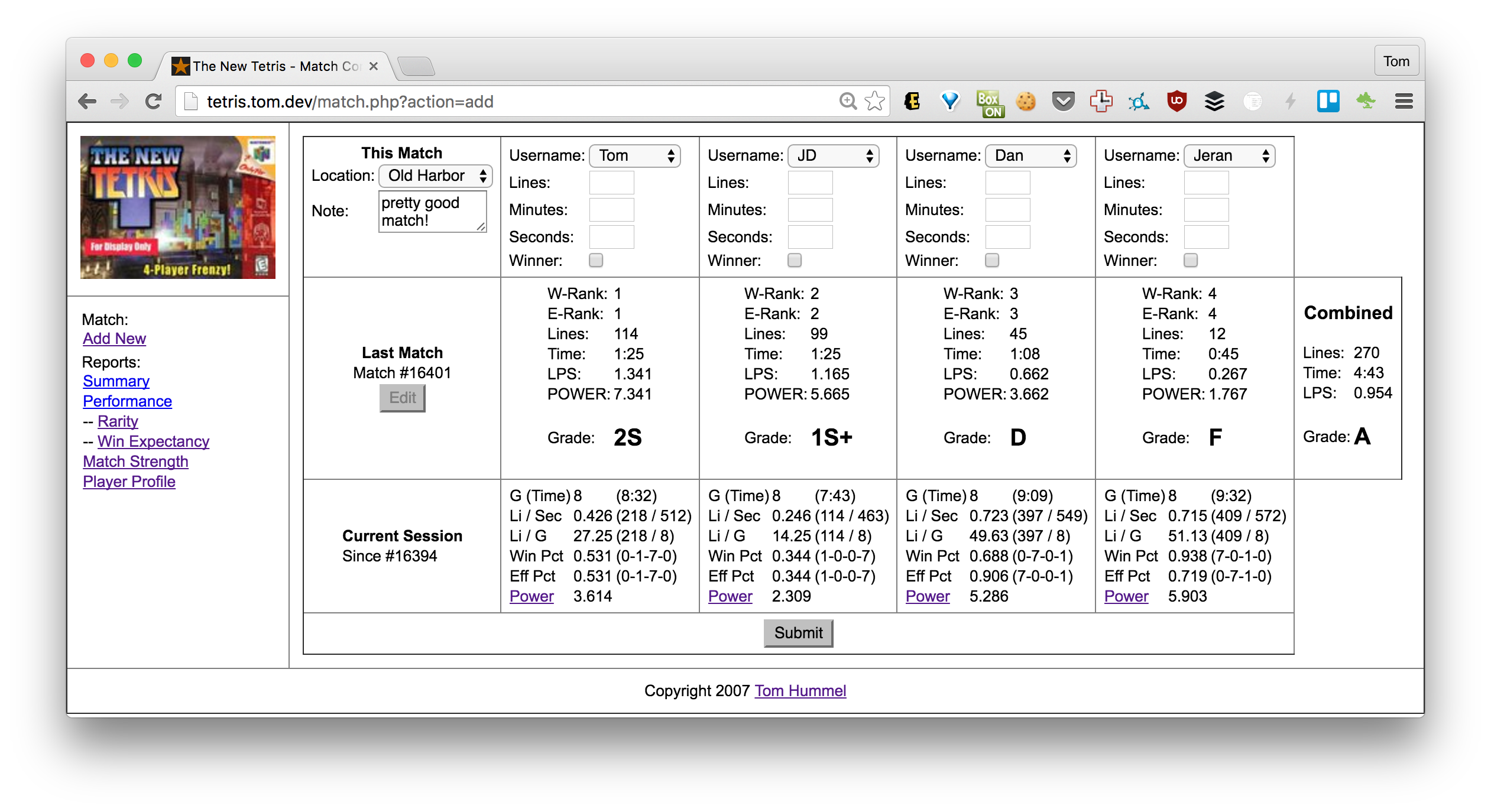The height and width of the screenshot is (812, 1491).
Task: Open the Old Harbor location dropdown
Action: 436,176
